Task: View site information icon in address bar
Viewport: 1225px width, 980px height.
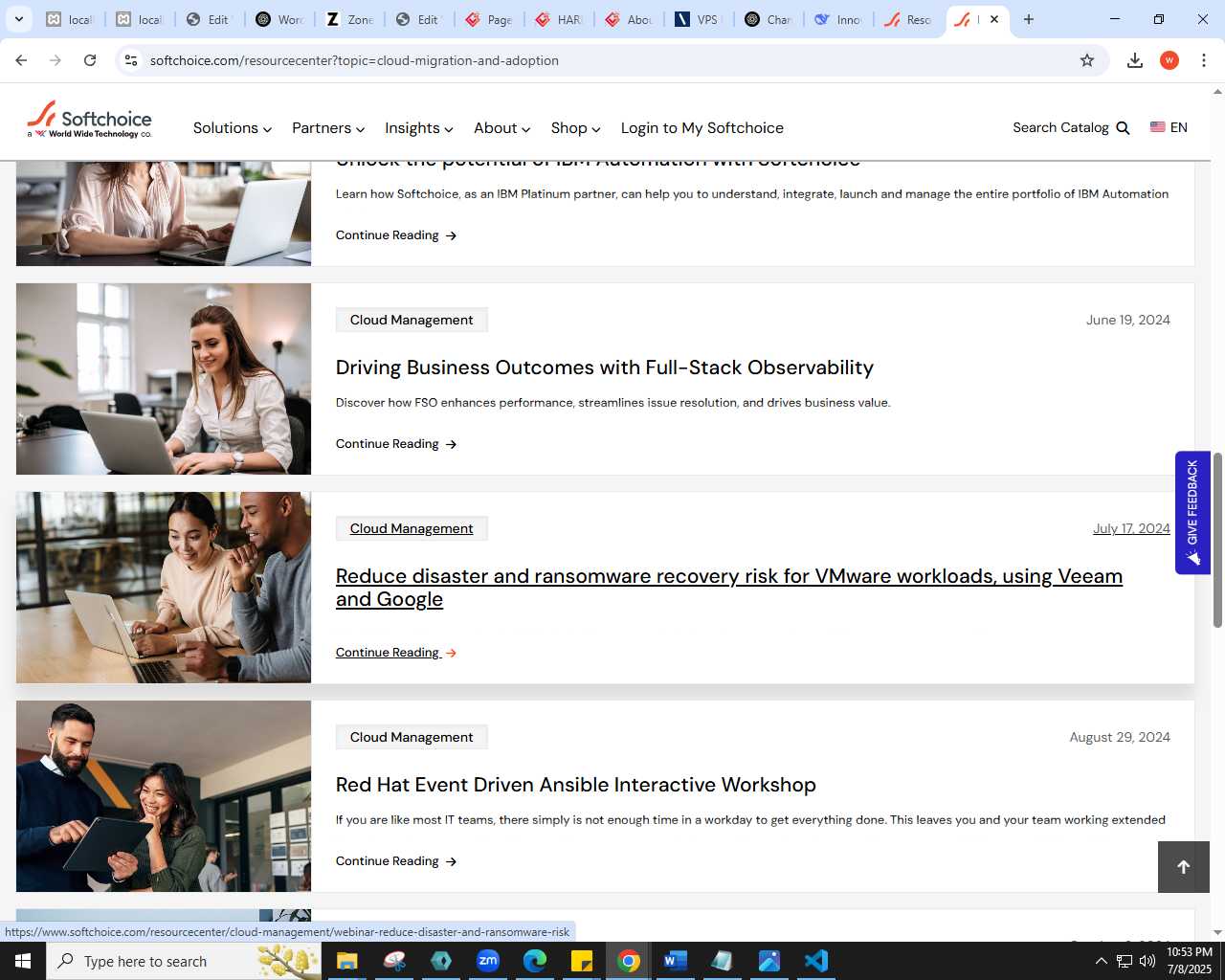Action: (131, 60)
